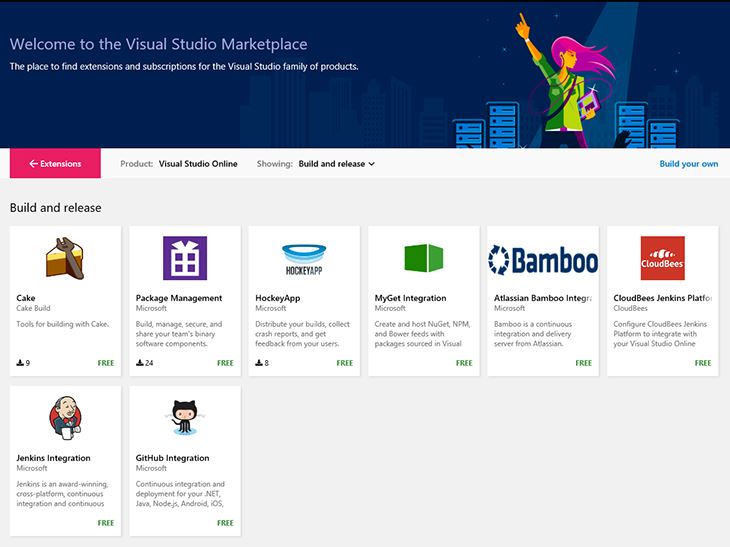Click the Microsoft publisher under GitHub Integration

[x=151, y=468]
